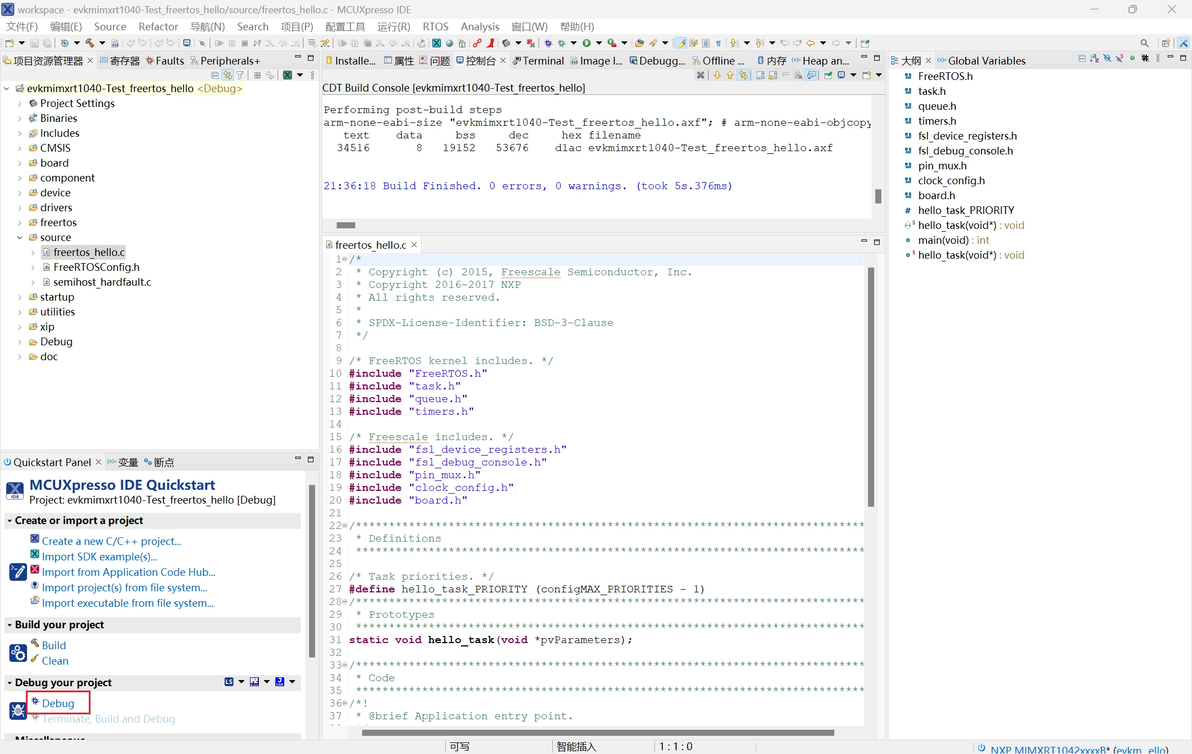Collapse all in the outline panel

(x=1082, y=60)
